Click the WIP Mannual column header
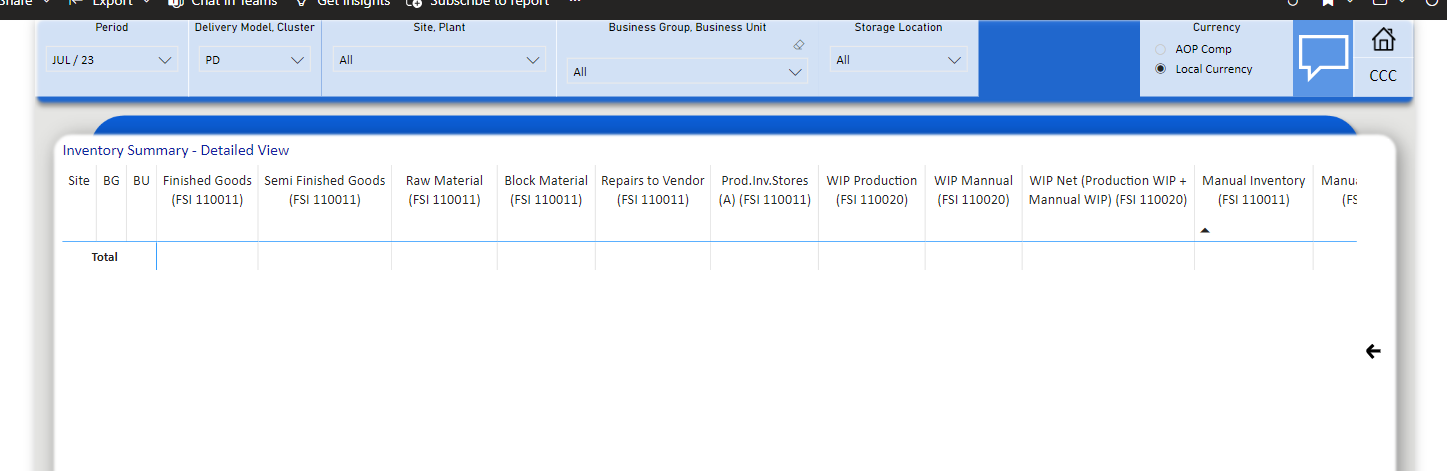This screenshot has width=1447, height=471. tap(973, 190)
